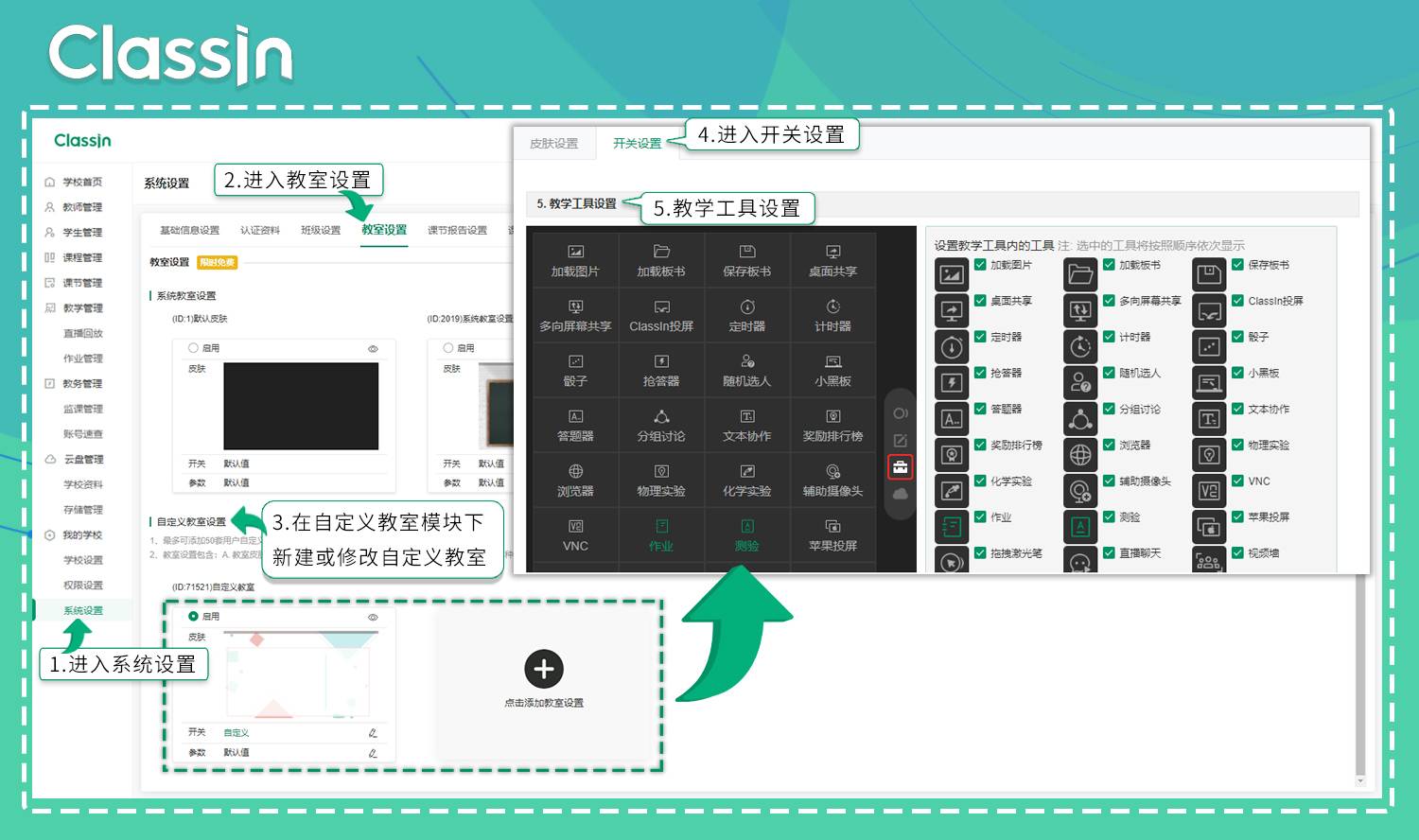This screenshot has height=840, width=1419.
Task: Select the 桌面共享 tile in dark toolbox
Action: click(x=833, y=260)
